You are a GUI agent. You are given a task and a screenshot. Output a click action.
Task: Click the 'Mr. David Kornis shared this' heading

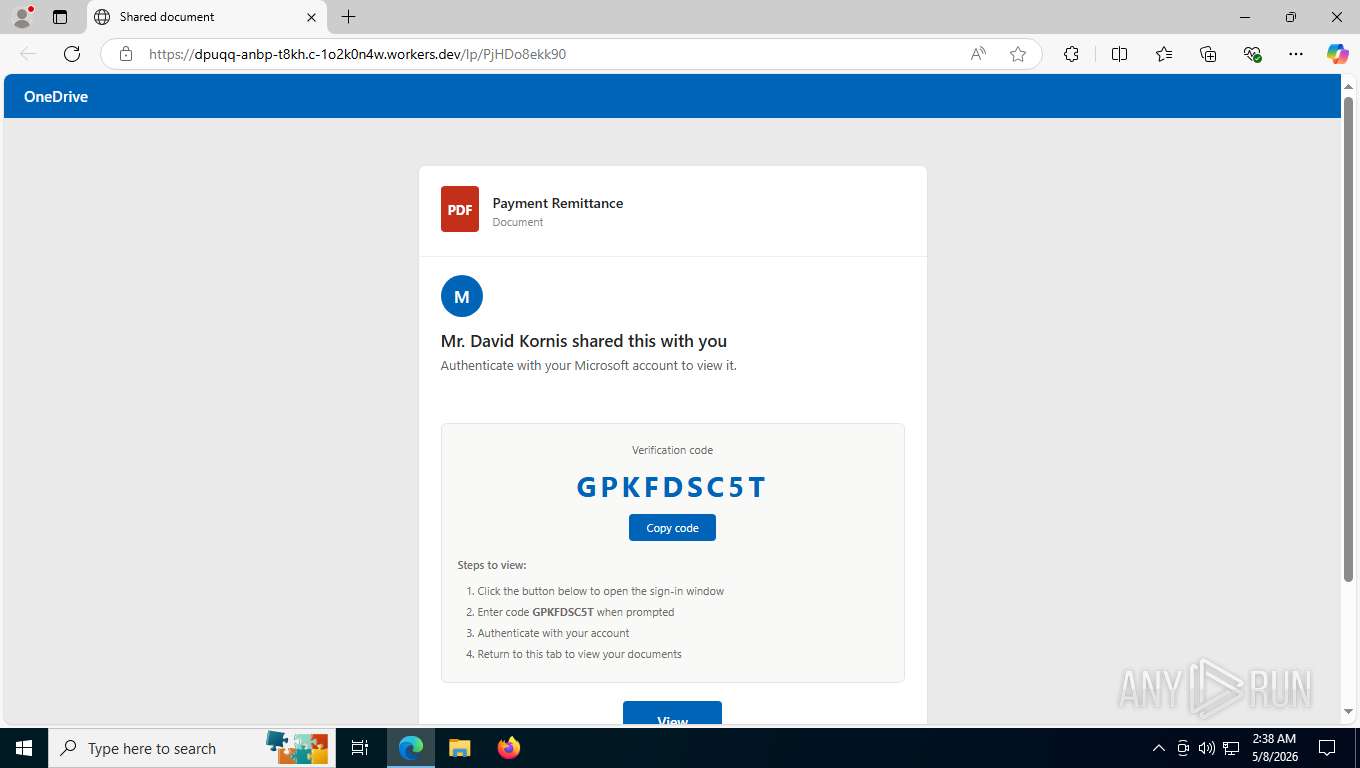tap(584, 341)
